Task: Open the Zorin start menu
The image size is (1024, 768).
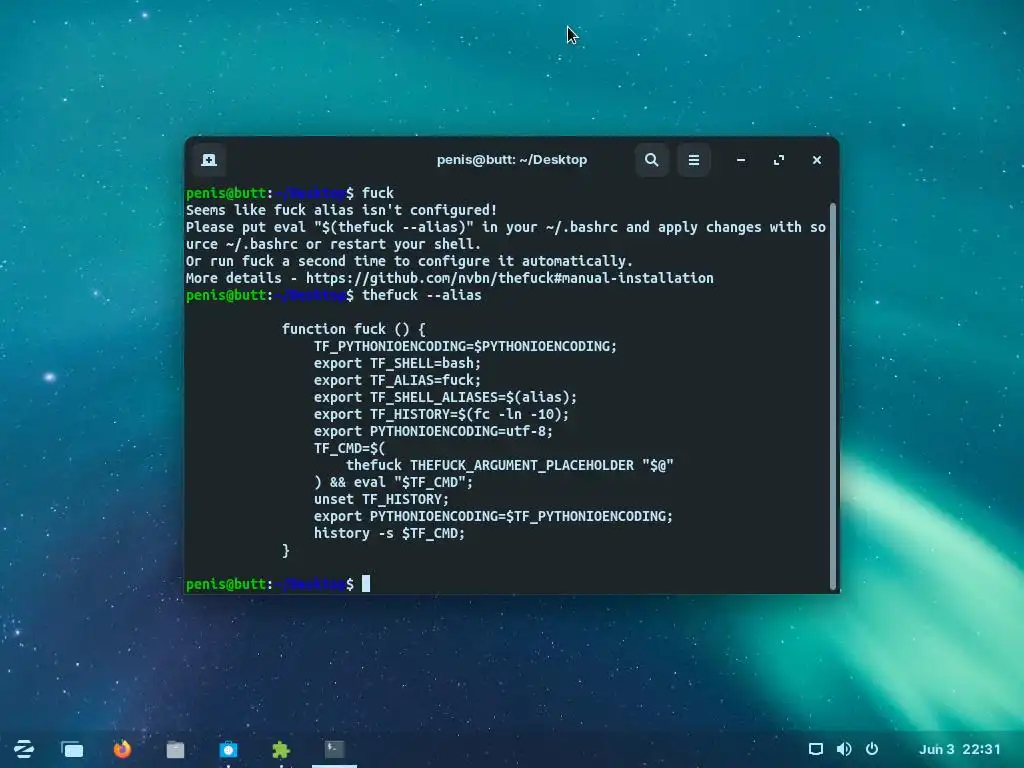Action: 24,749
